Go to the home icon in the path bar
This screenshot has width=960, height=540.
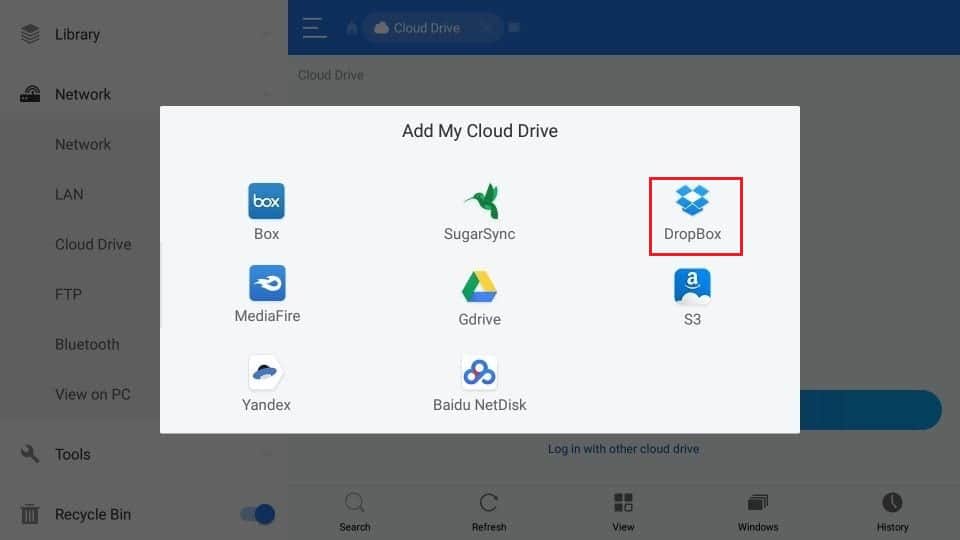pyautogui.click(x=352, y=28)
